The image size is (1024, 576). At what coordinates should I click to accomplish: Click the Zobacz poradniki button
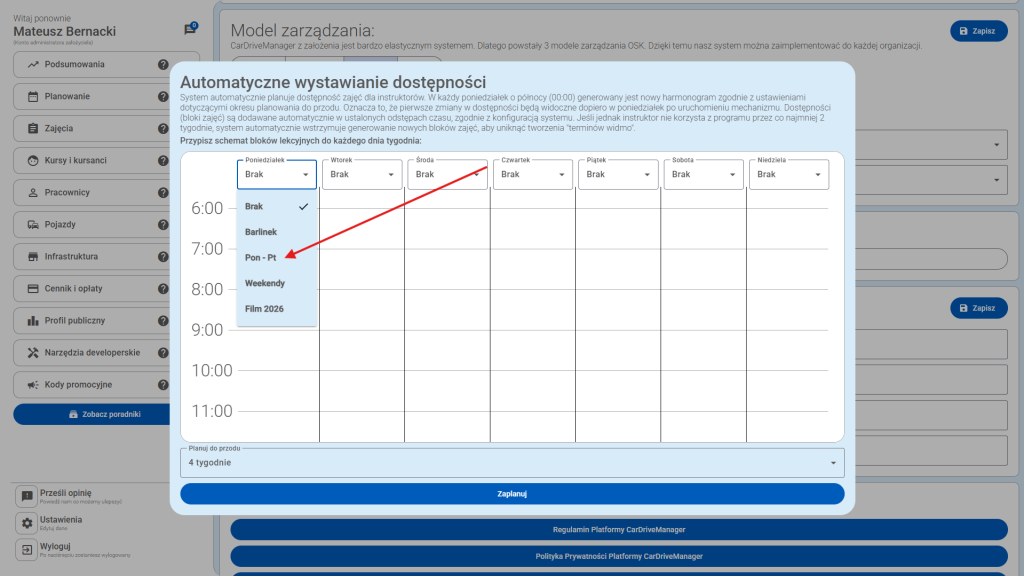tap(106, 414)
